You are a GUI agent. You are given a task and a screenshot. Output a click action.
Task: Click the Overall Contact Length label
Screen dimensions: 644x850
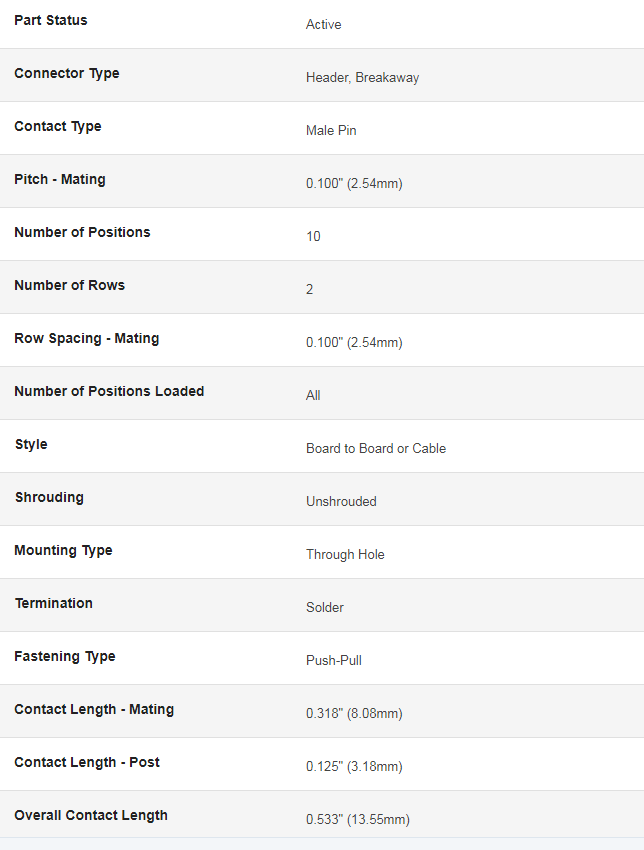91,815
